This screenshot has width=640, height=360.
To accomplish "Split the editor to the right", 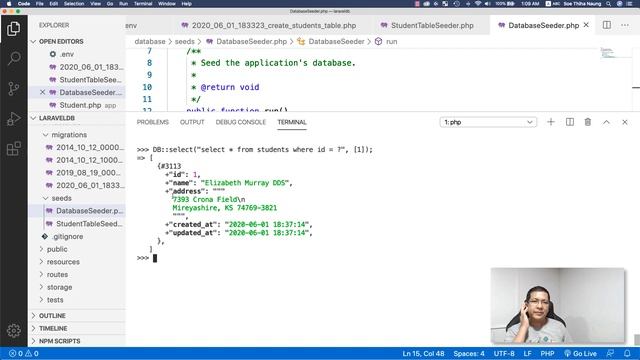I will 607,25.
